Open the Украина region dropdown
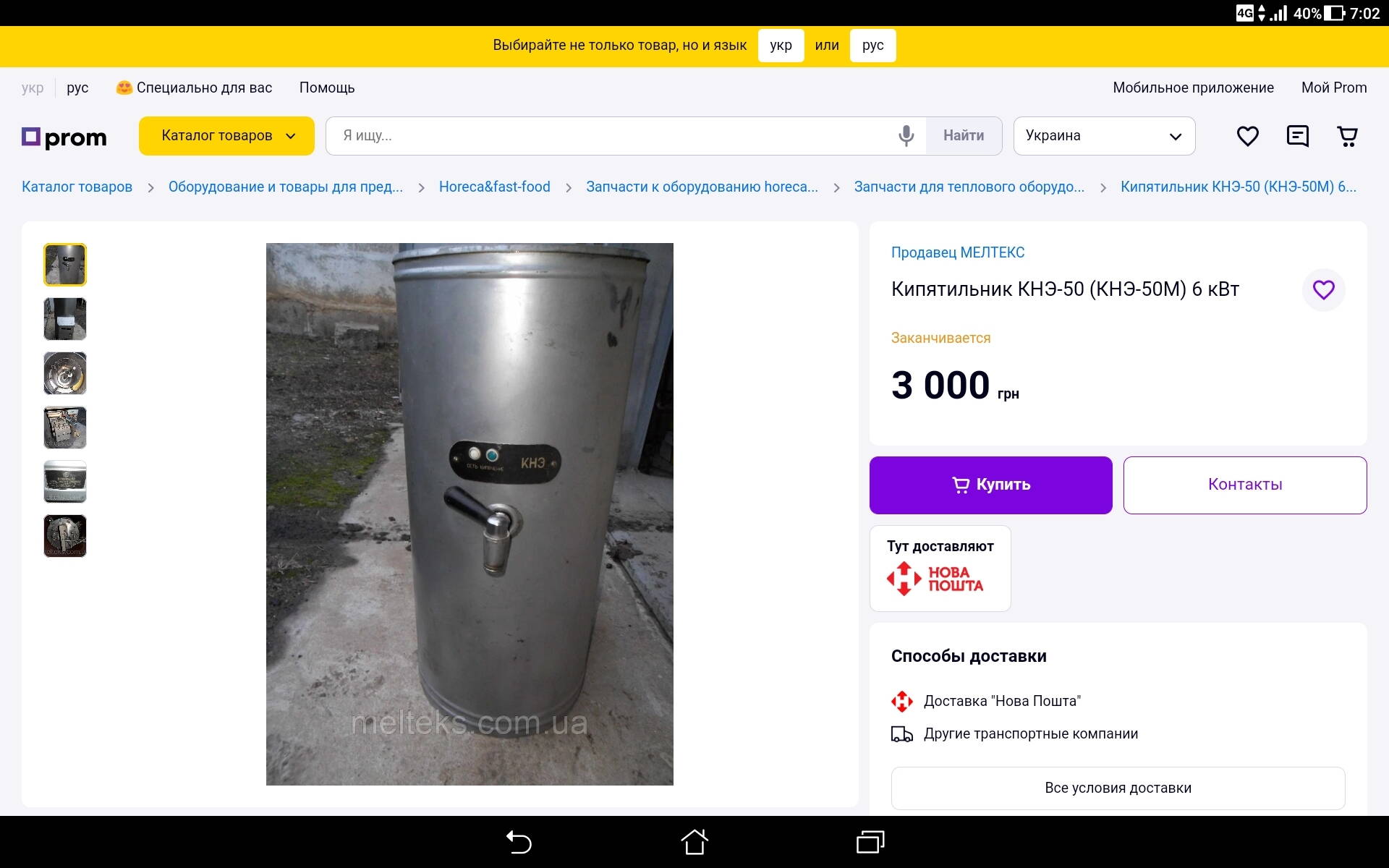This screenshot has width=1389, height=868. pyautogui.click(x=1103, y=136)
